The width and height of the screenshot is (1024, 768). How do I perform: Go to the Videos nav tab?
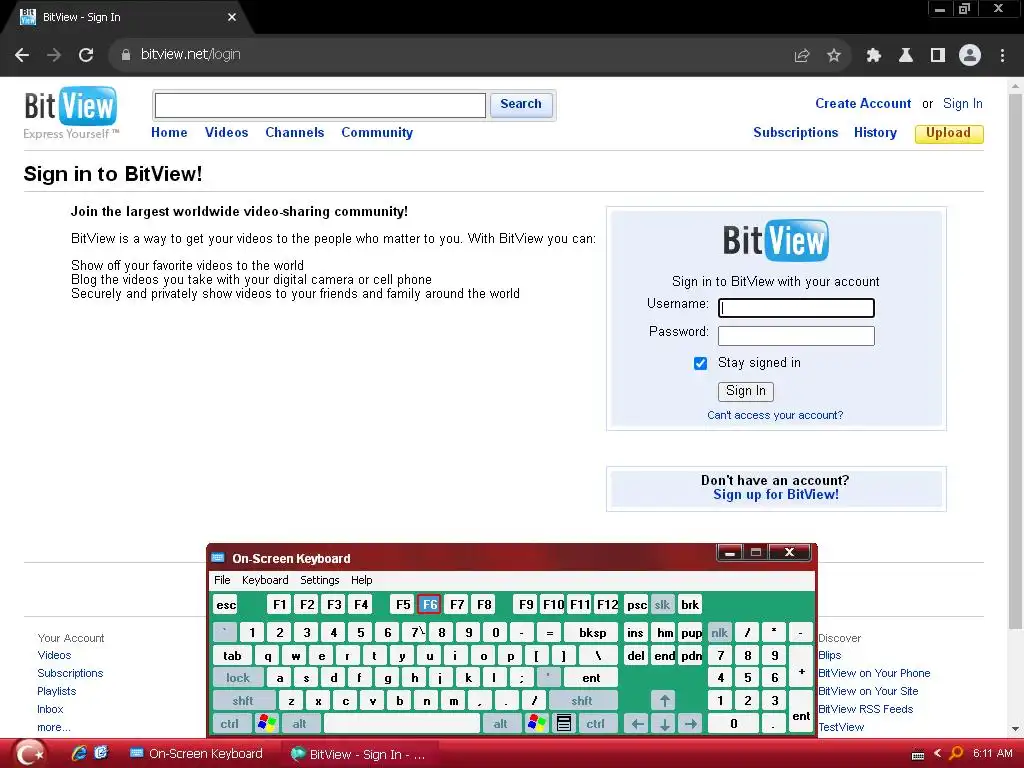point(226,133)
